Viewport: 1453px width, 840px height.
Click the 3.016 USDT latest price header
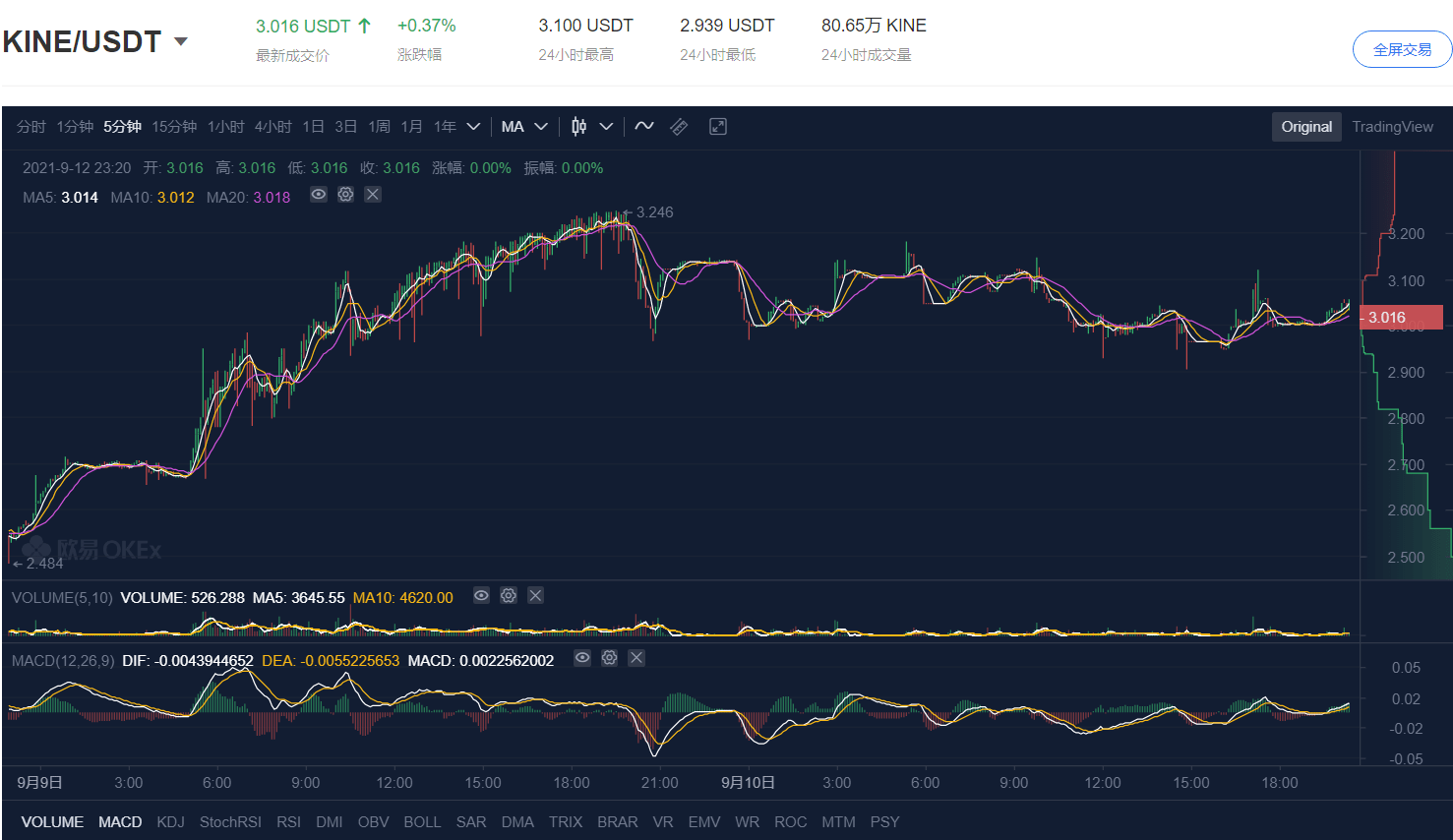313,27
